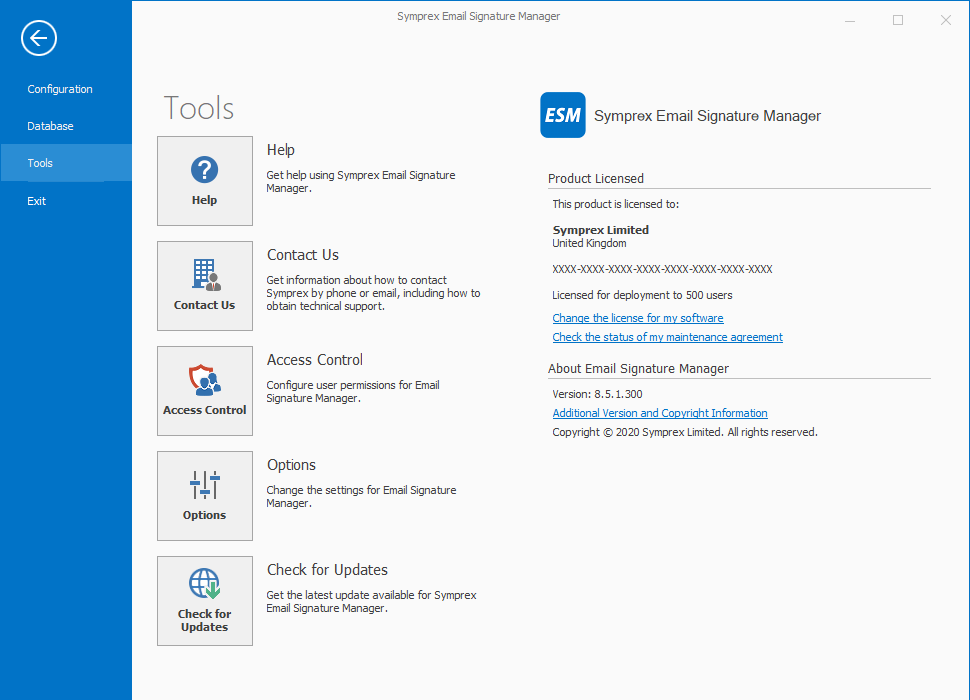
Task: Click the 'Product Licensed' section heading
Action: [596, 179]
